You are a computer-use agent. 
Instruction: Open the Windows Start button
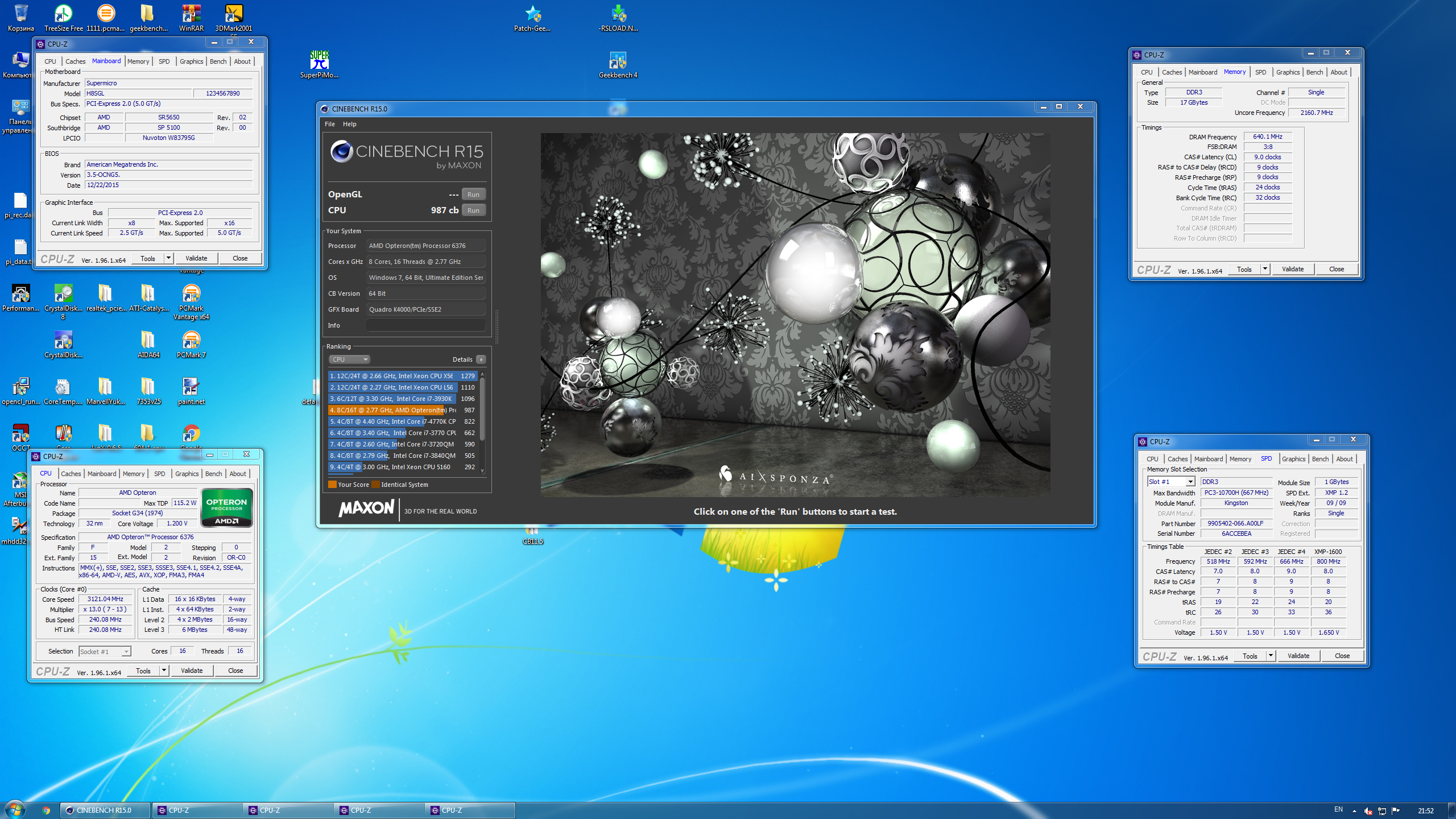tap(15, 809)
